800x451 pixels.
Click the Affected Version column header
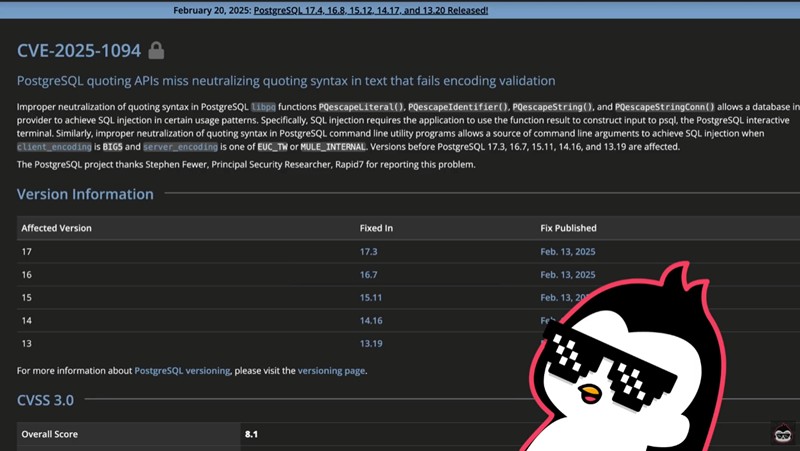[x=57, y=228]
